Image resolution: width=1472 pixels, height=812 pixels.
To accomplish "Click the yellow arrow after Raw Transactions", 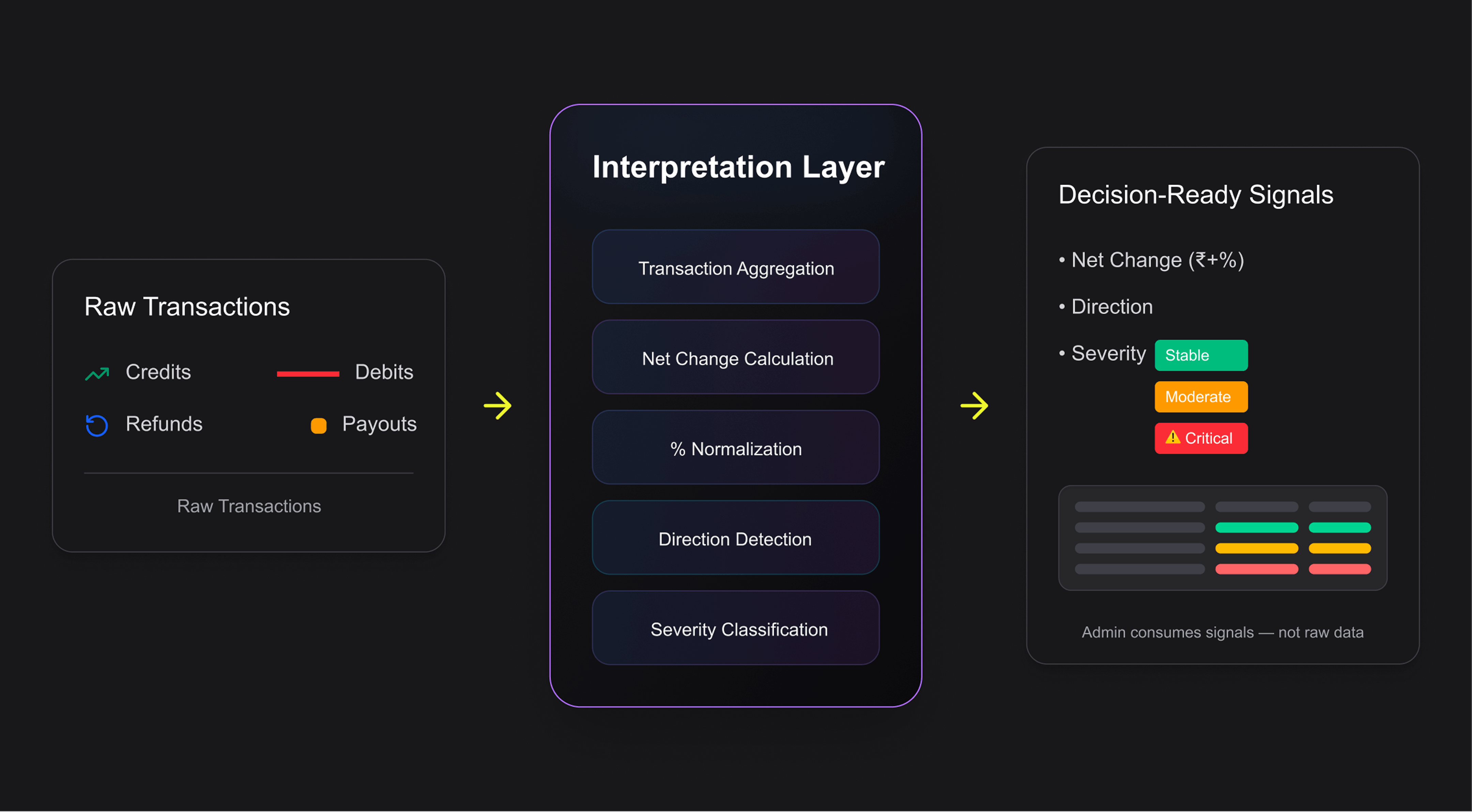I will (498, 406).
